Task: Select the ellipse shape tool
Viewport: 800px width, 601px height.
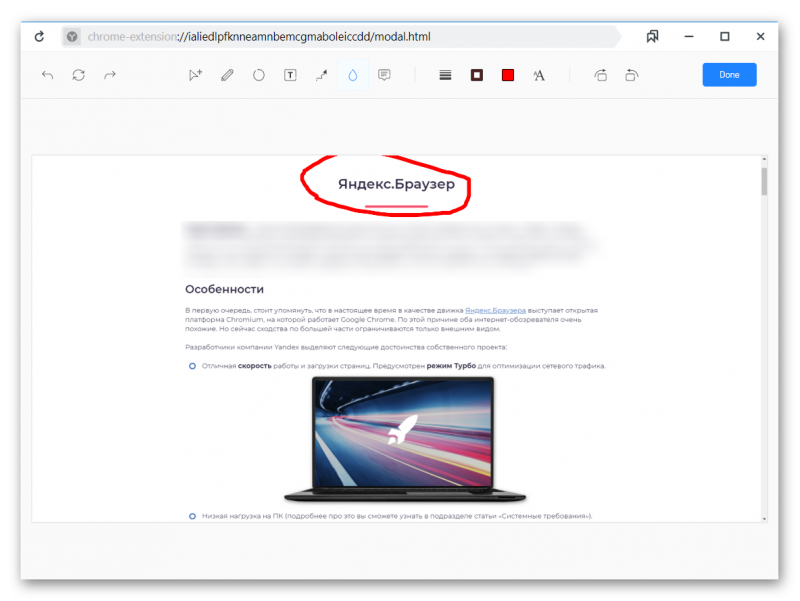Action: (x=259, y=76)
